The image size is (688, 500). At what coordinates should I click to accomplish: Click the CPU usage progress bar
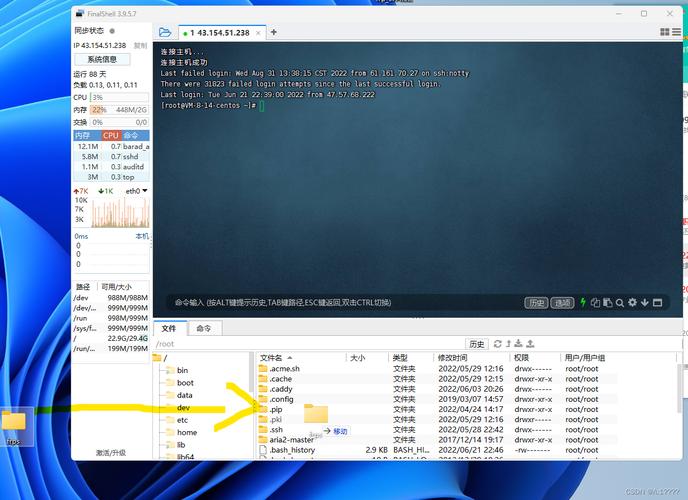point(119,97)
